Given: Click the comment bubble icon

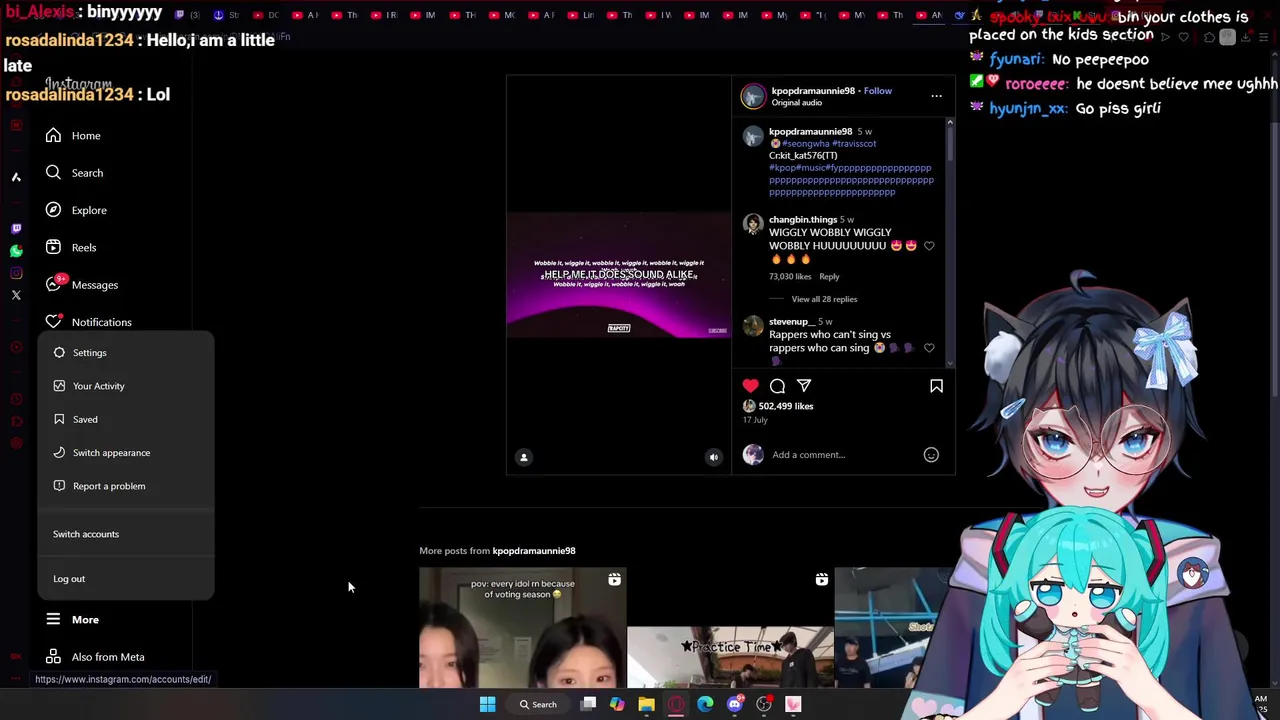Looking at the screenshot, I should 777,386.
